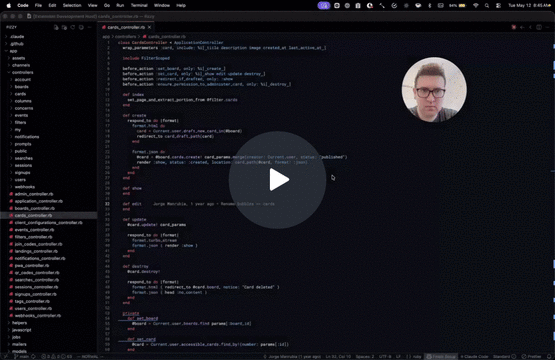Open Control Center in macOS menu bar
Screen dimensions: 555x360
coord(498,5)
